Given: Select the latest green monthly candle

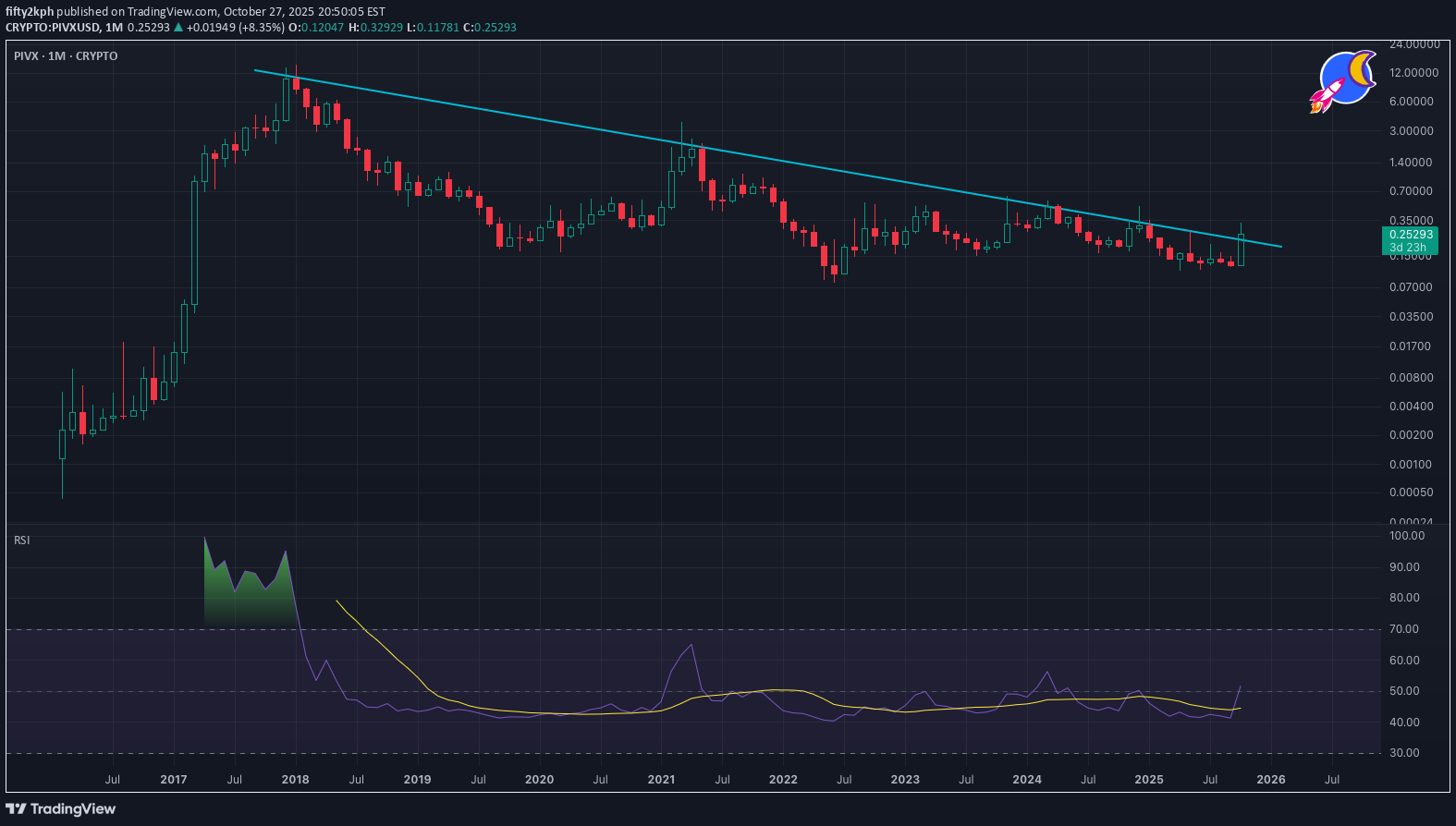Looking at the screenshot, I should pyautogui.click(x=1241, y=249).
